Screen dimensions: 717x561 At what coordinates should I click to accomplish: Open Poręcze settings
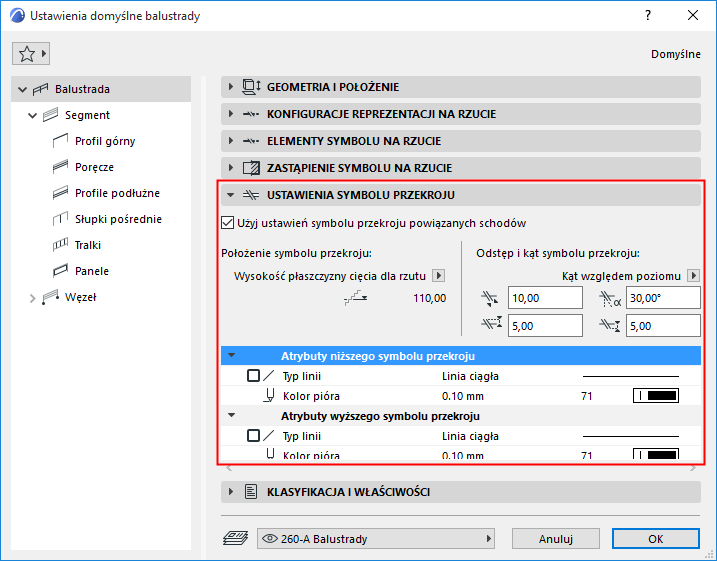point(94,167)
